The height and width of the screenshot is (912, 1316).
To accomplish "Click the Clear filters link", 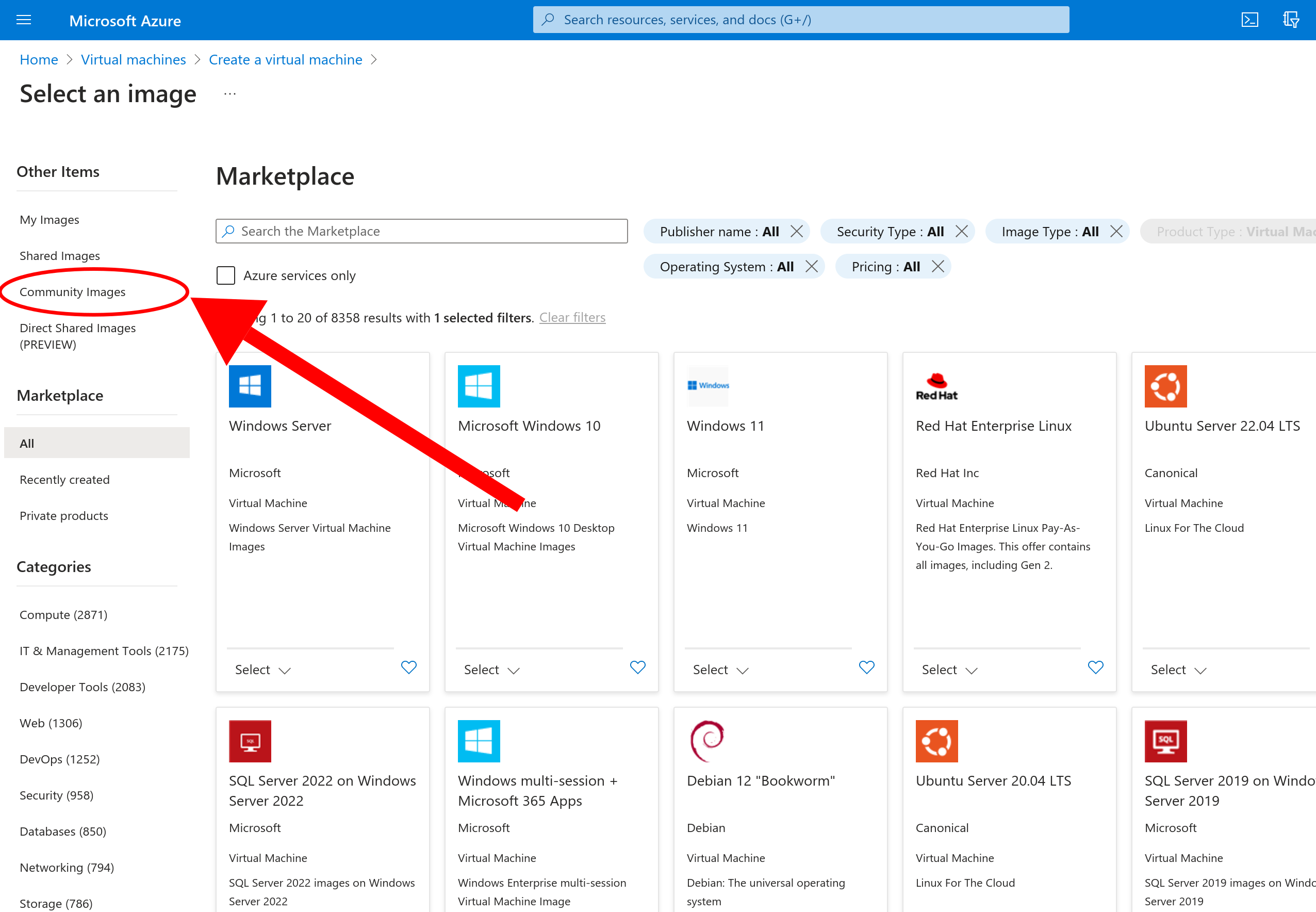I will [572, 317].
